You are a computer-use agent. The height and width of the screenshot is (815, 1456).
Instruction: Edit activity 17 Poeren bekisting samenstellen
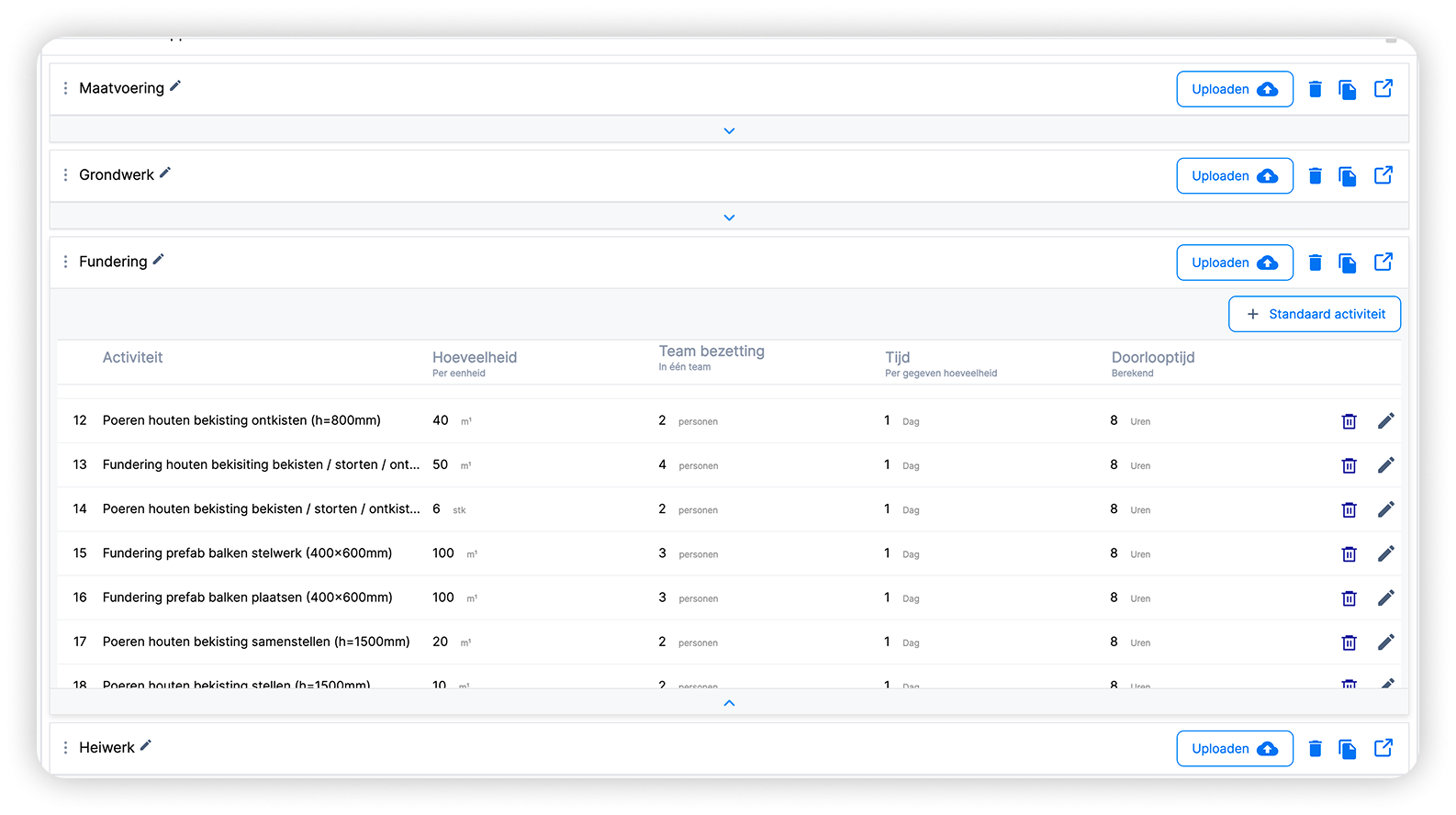[x=1386, y=642]
